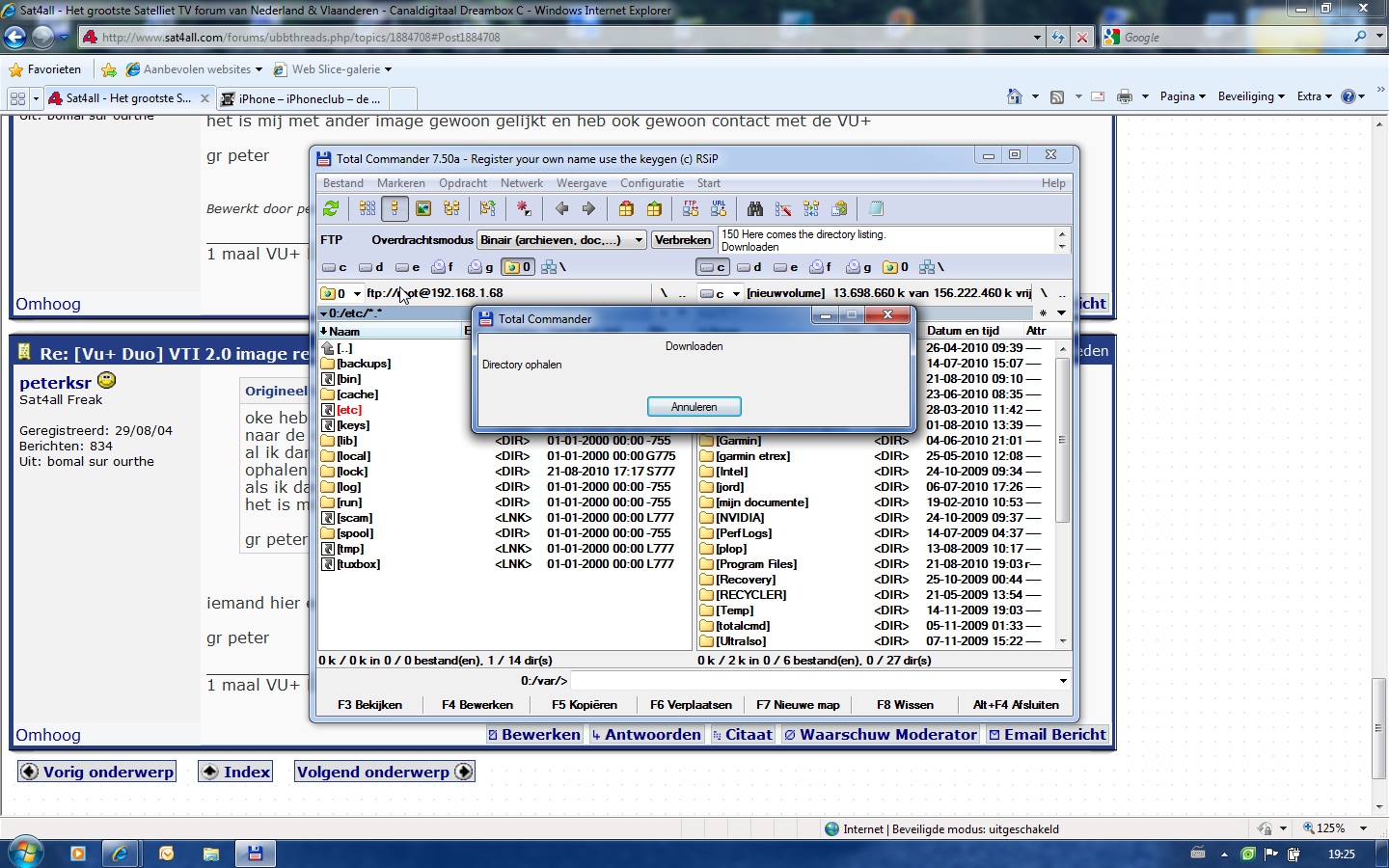Select drive d in left panel drive bar
Screen dimensions: 1389x868
(371, 267)
